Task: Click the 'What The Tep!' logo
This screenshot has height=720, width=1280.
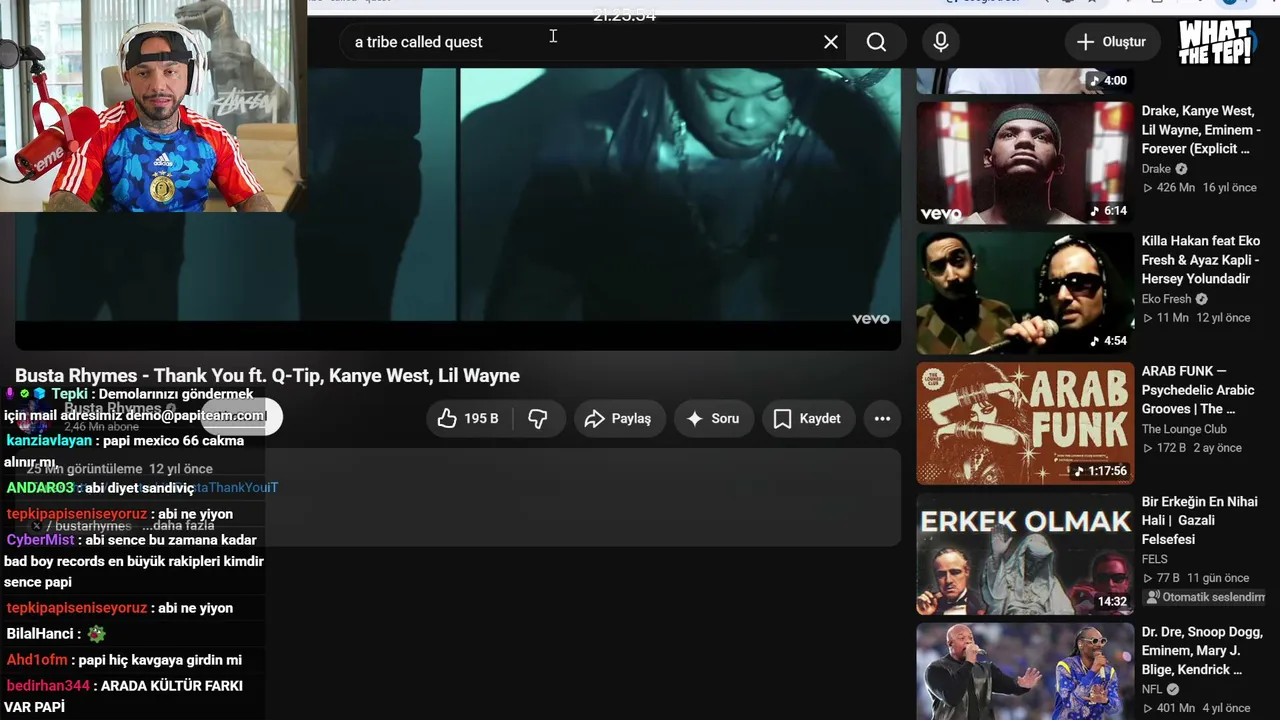Action: [x=1216, y=42]
